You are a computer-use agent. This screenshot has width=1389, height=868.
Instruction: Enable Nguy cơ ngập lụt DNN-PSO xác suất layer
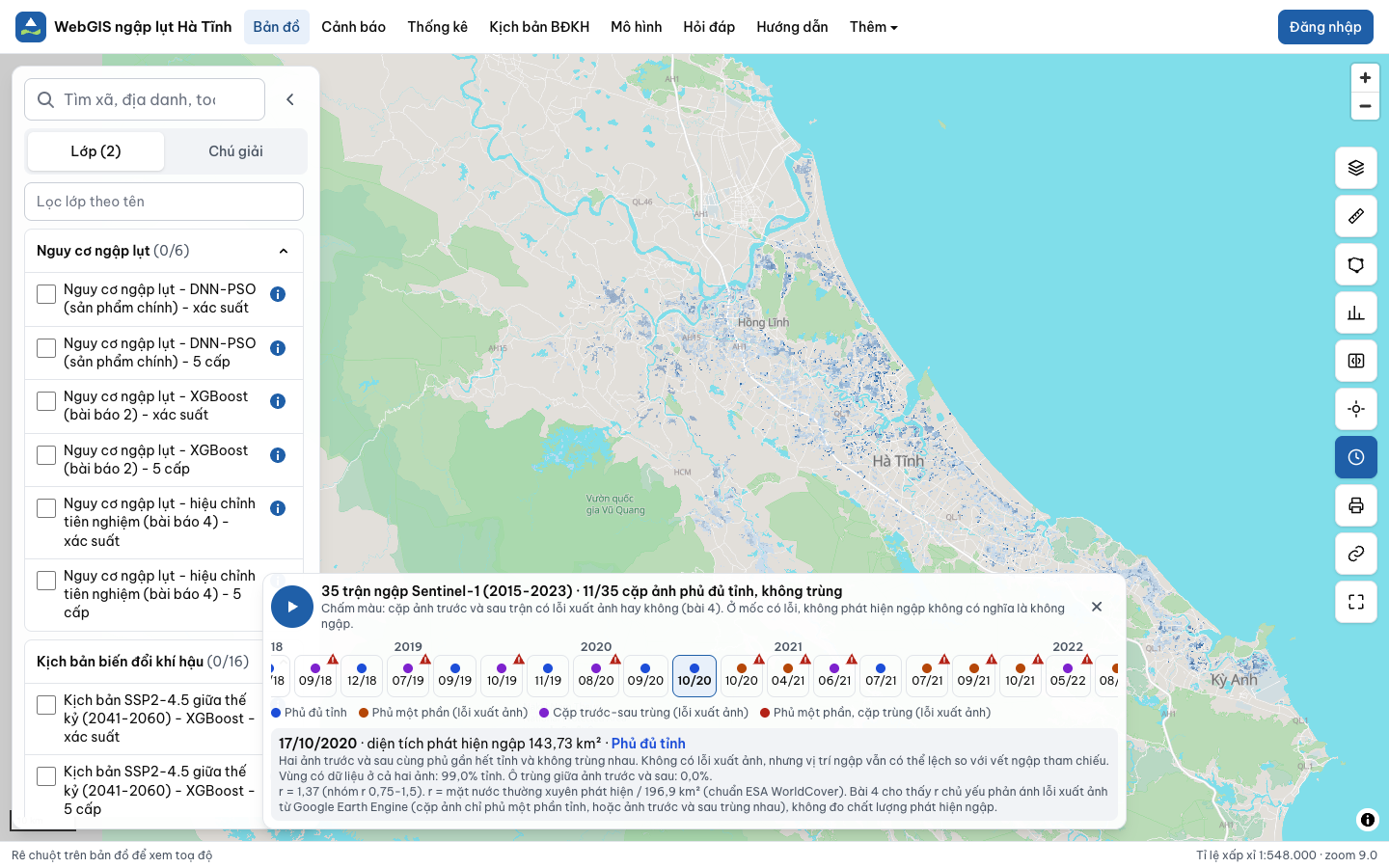coord(46,294)
